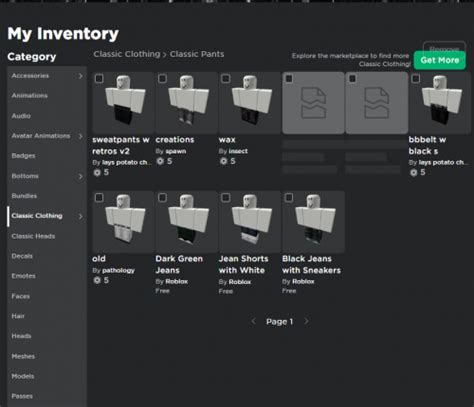Select the Decals category

pyautogui.click(x=22, y=256)
